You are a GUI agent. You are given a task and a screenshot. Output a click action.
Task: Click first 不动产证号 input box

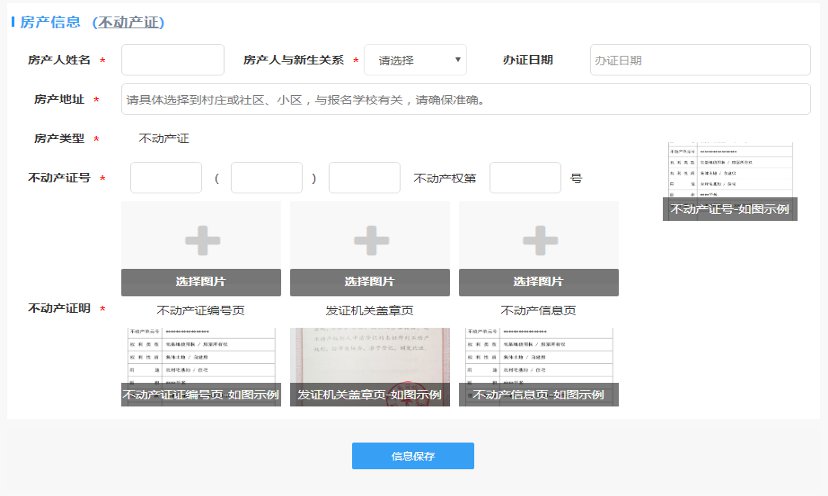click(x=166, y=178)
